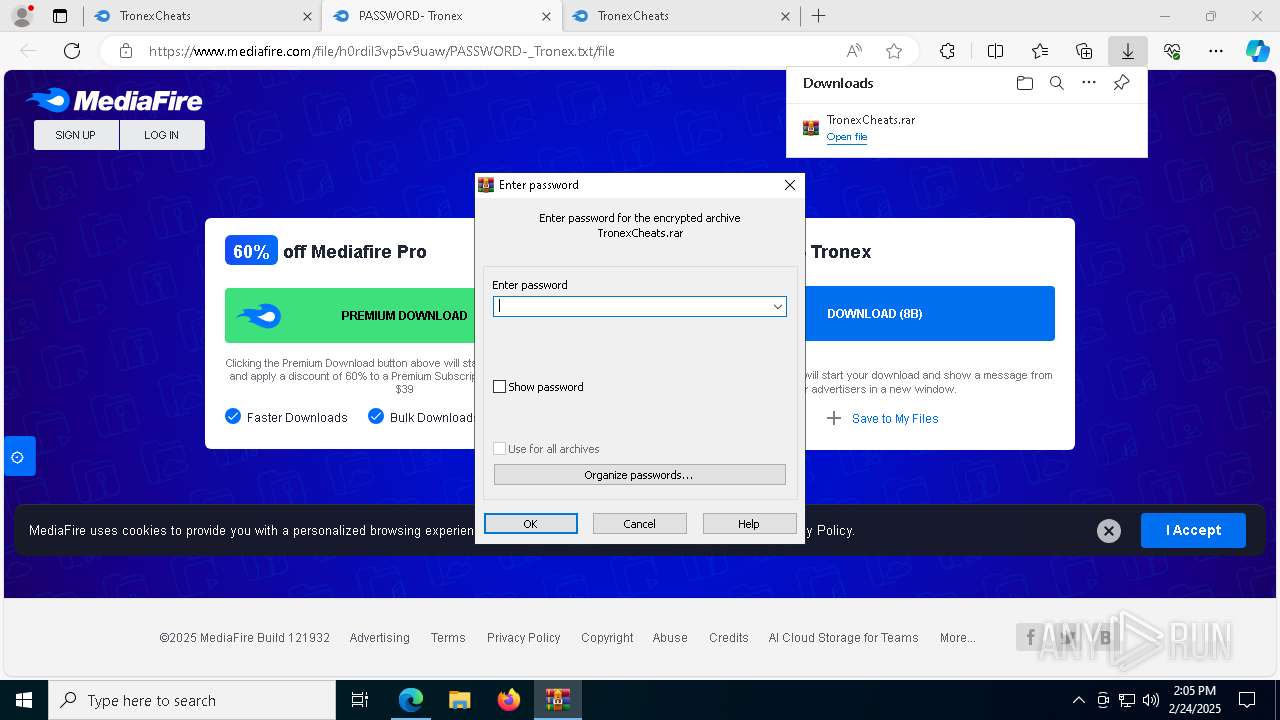Switch to the third TronexCheats tab
1280x720 pixels.
click(680, 16)
